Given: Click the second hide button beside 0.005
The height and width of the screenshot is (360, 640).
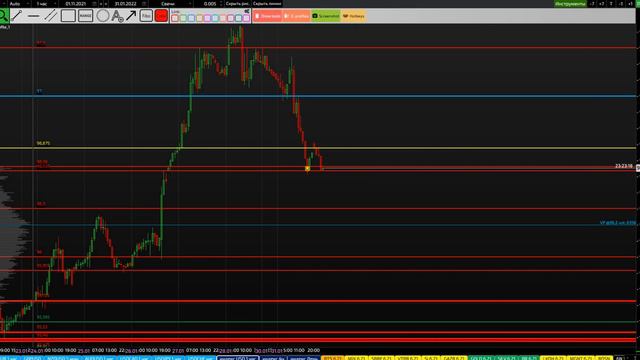Looking at the screenshot, I should coord(267,4).
